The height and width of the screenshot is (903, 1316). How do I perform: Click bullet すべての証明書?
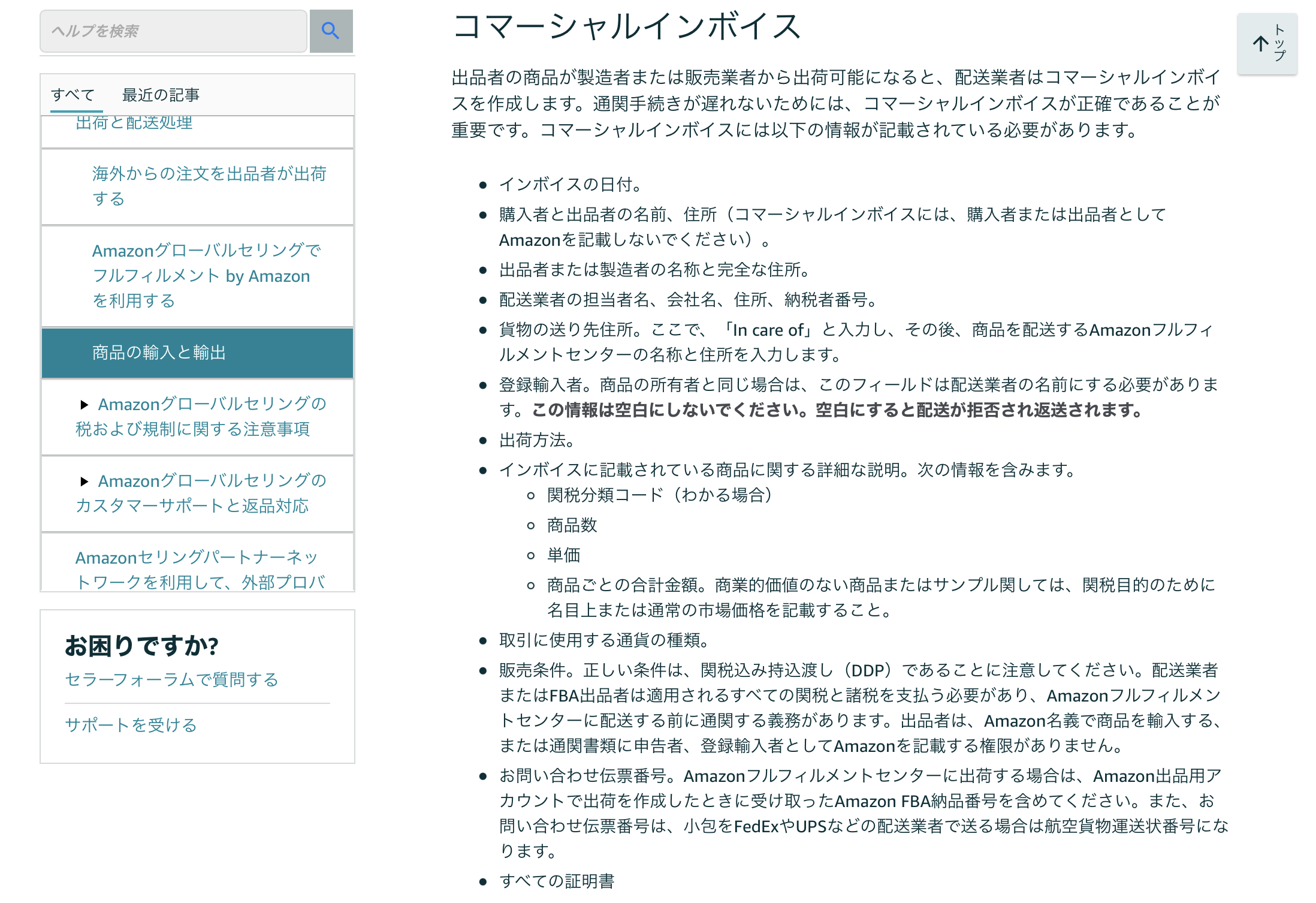coord(557,881)
